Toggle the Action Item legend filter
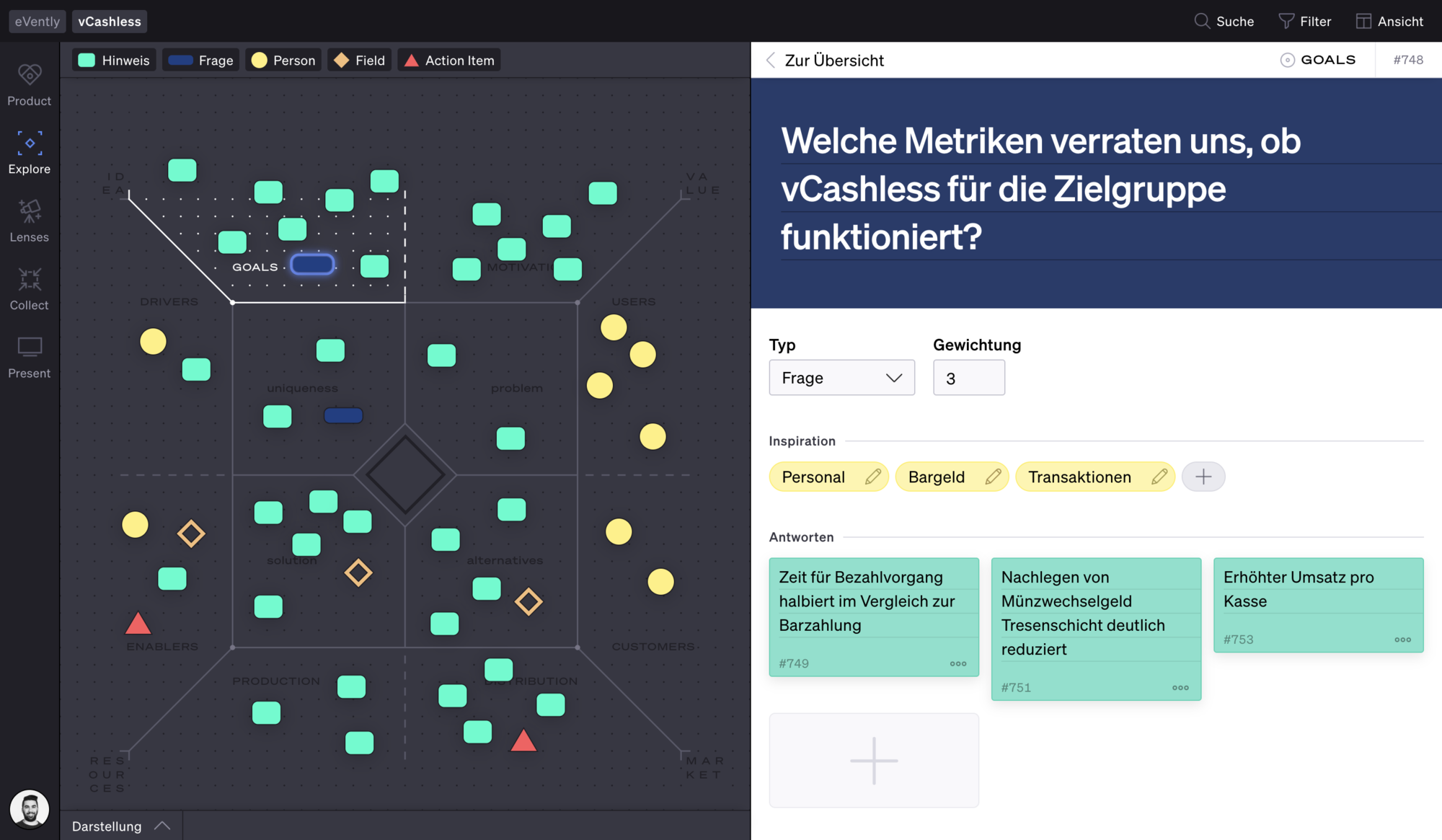The height and width of the screenshot is (840, 1442). (448, 61)
